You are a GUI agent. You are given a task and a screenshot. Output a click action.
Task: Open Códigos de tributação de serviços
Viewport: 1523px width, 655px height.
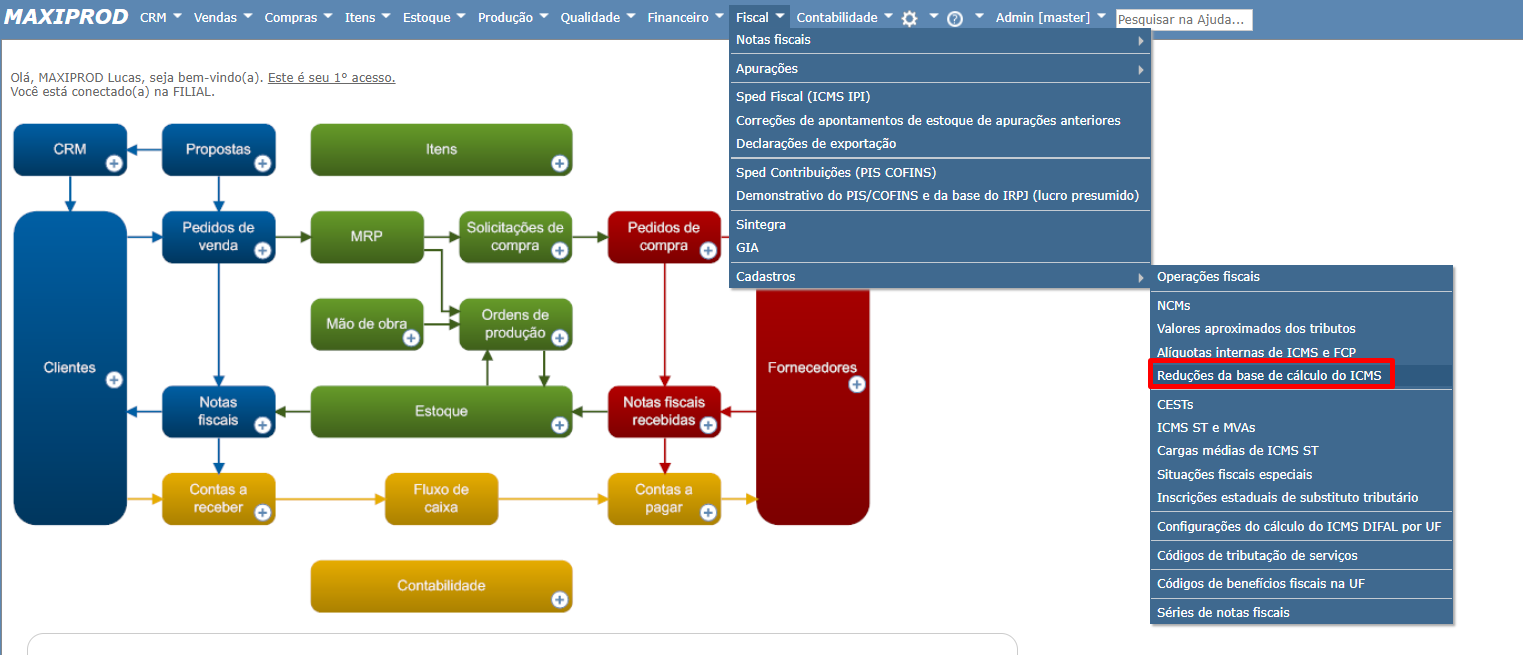[1301, 555]
